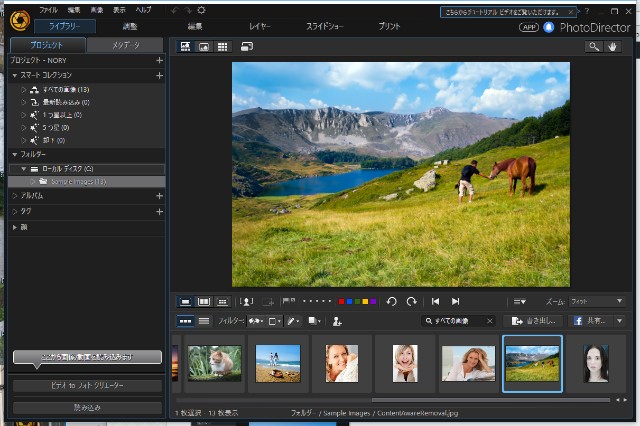Select the magnifier zoom tool
This screenshot has width=640, height=426.
(x=594, y=46)
